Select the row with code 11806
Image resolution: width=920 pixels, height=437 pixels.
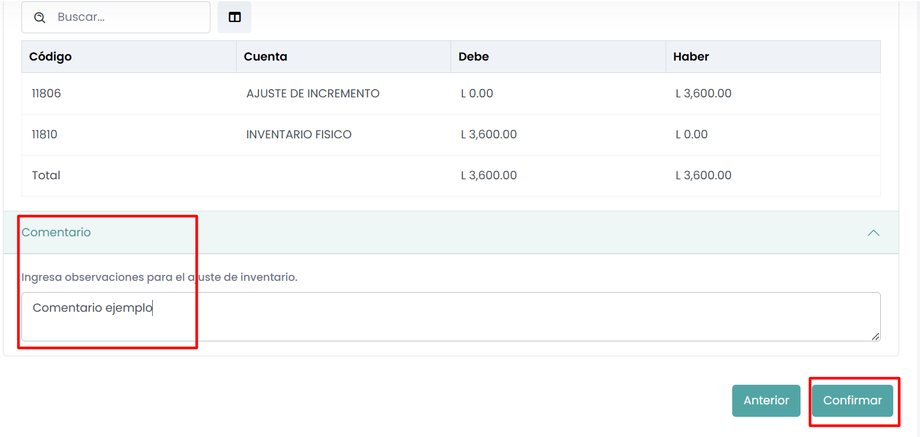click(x=47, y=94)
